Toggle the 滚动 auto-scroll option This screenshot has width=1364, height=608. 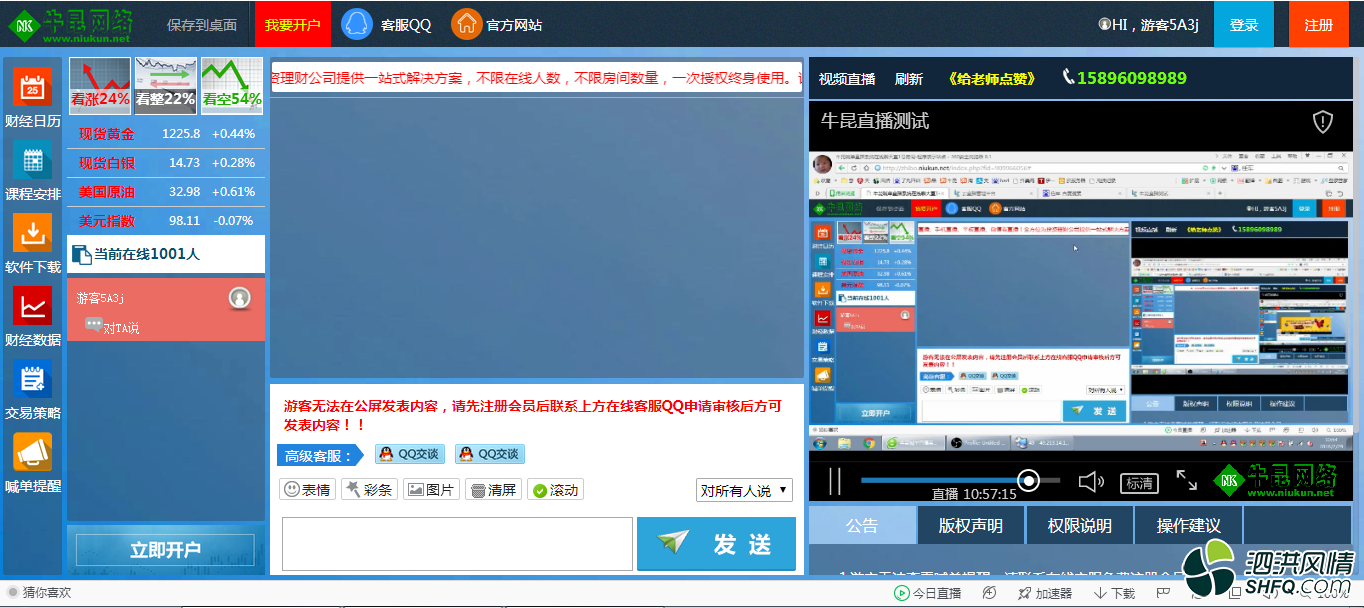point(554,489)
